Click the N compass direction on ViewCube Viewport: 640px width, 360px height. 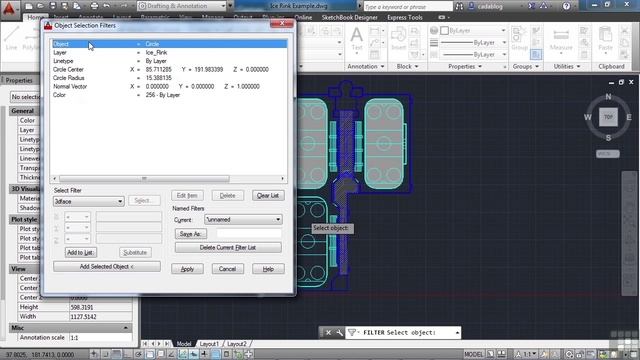(x=608, y=97)
